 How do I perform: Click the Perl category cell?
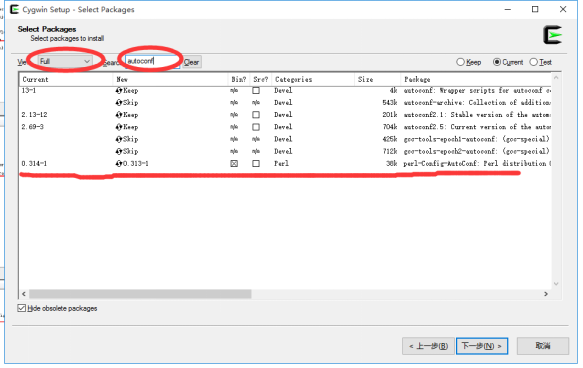[x=281, y=164]
